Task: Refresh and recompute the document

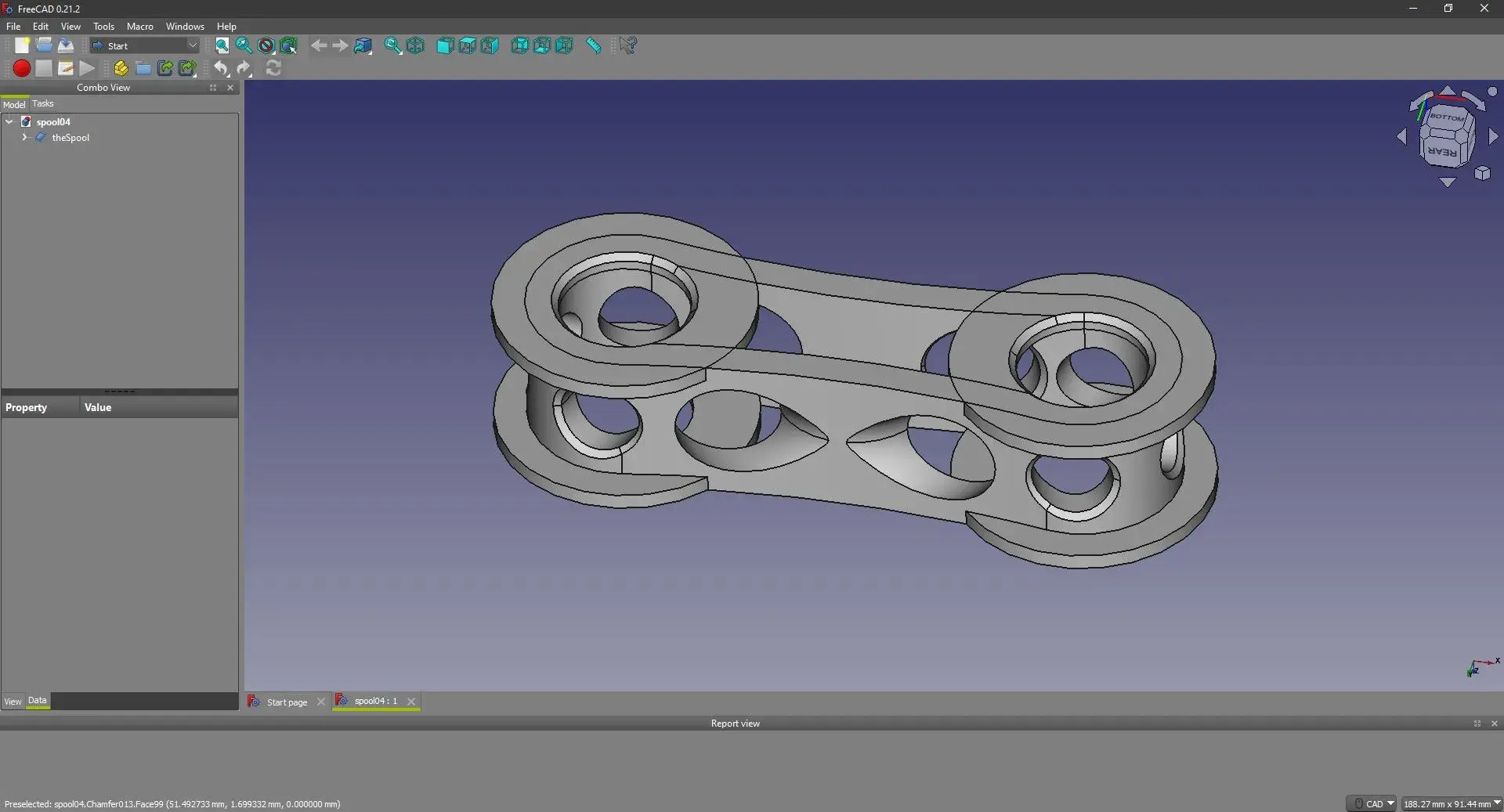Action: pyautogui.click(x=273, y=68)
